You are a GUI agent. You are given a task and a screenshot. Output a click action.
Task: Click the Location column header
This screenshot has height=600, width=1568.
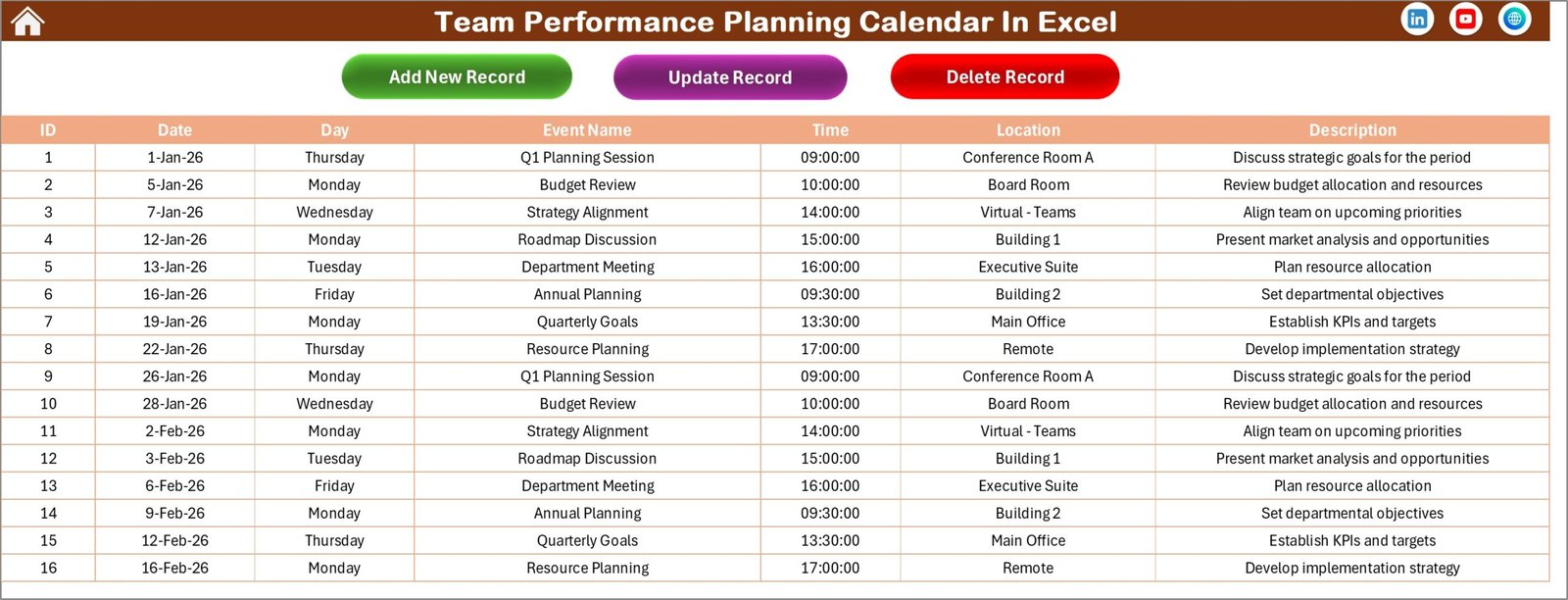click(x=1027, y=129)
